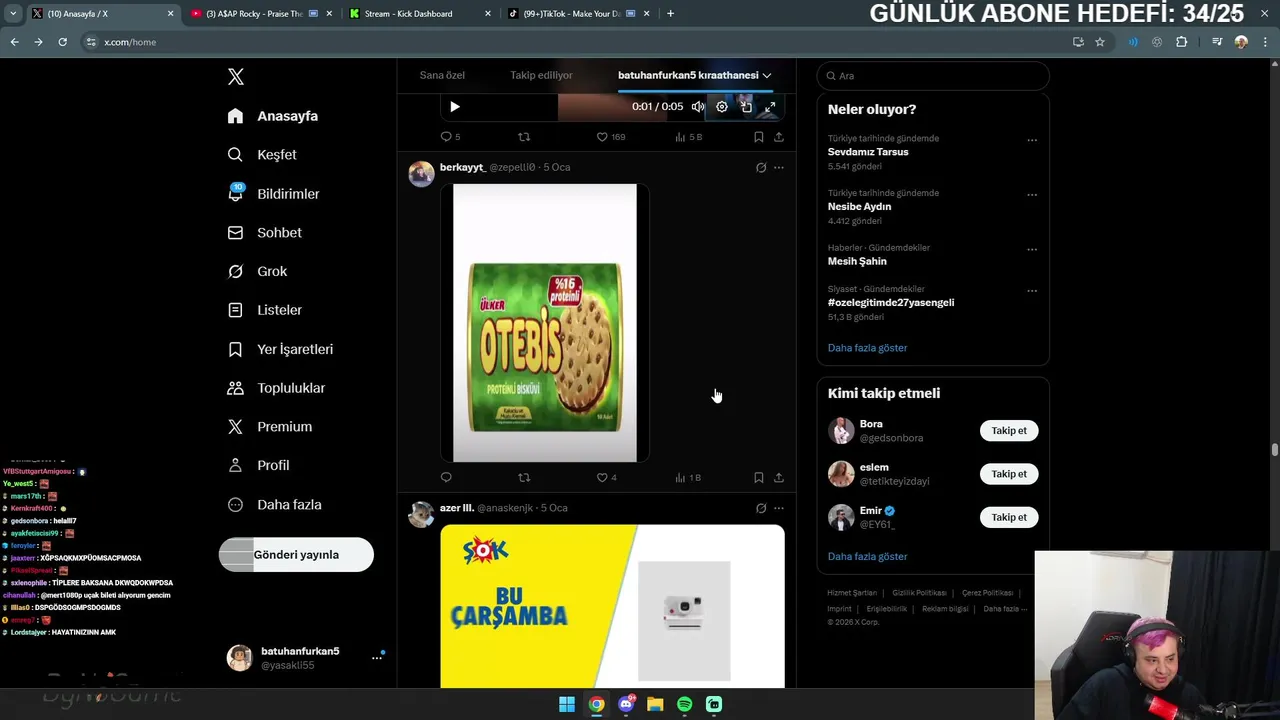Image resolution: width=1280 pixels, height=720 pixels.
Task: Open video settings gear
Action: coord(722,107)
